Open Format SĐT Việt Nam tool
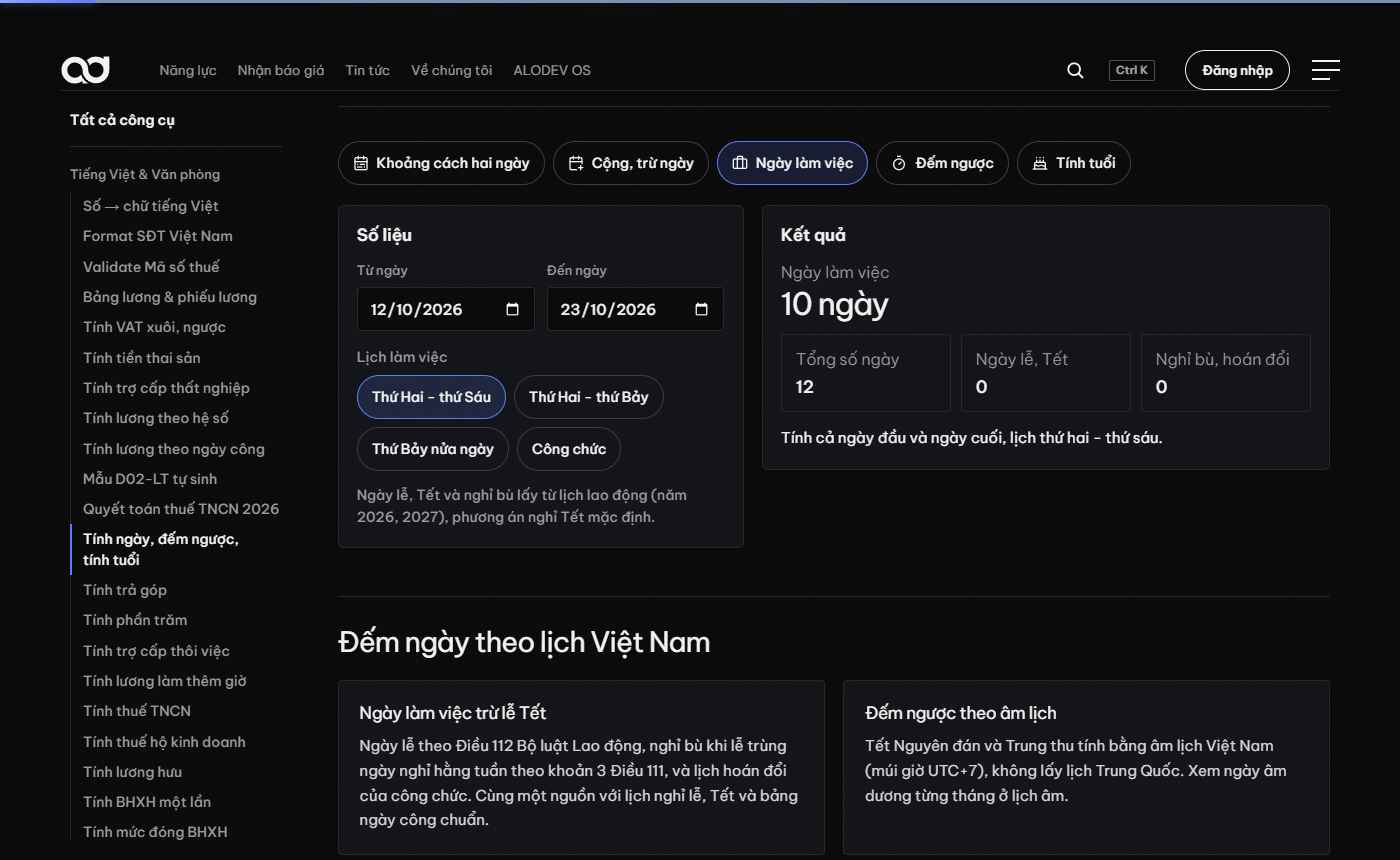Image resolution: width=1400 pixels, height=860 pixels. [158, 236]
